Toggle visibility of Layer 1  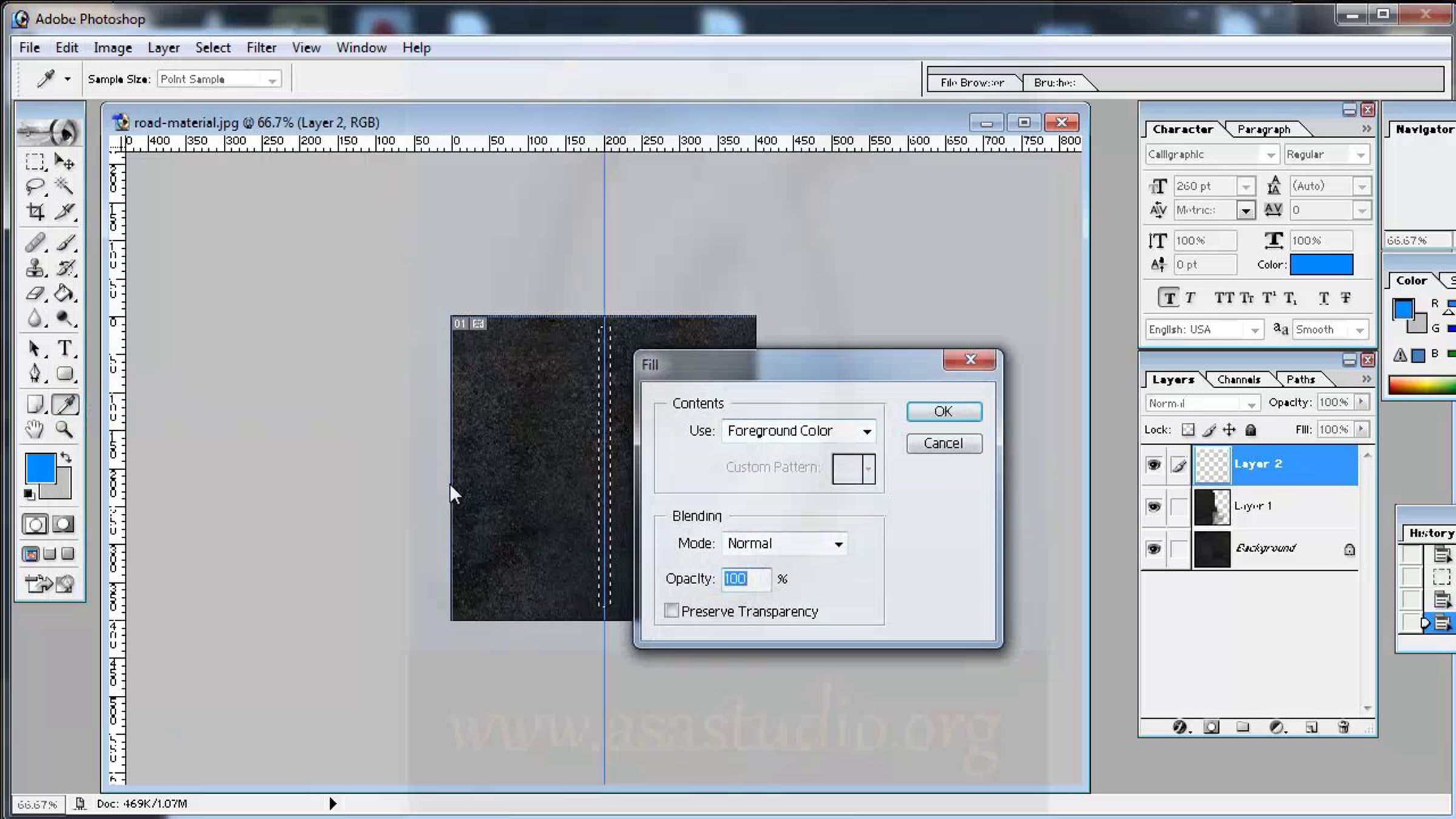(x=1153, y=506)
